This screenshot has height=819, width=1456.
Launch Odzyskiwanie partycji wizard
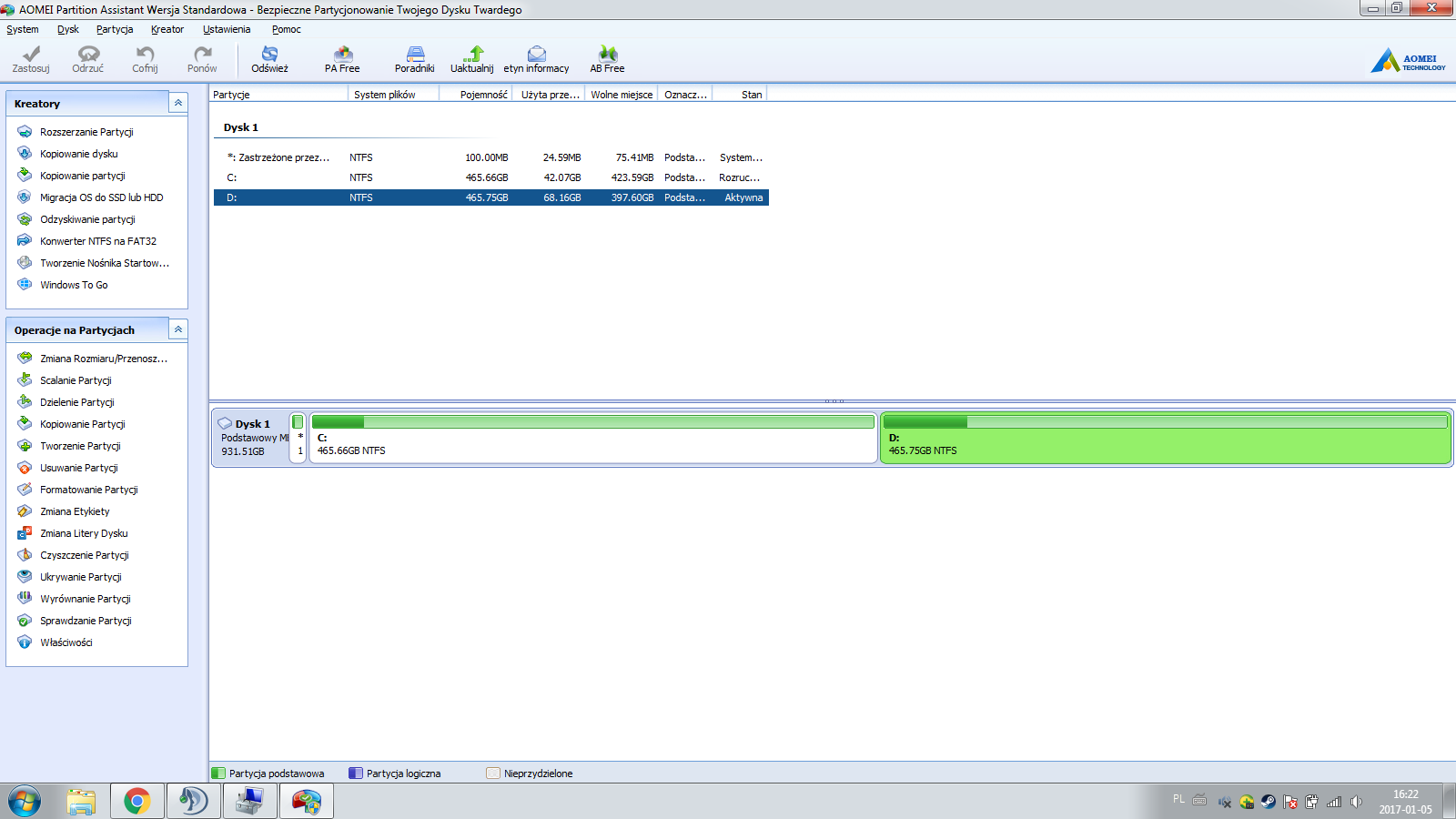point(87,219)
